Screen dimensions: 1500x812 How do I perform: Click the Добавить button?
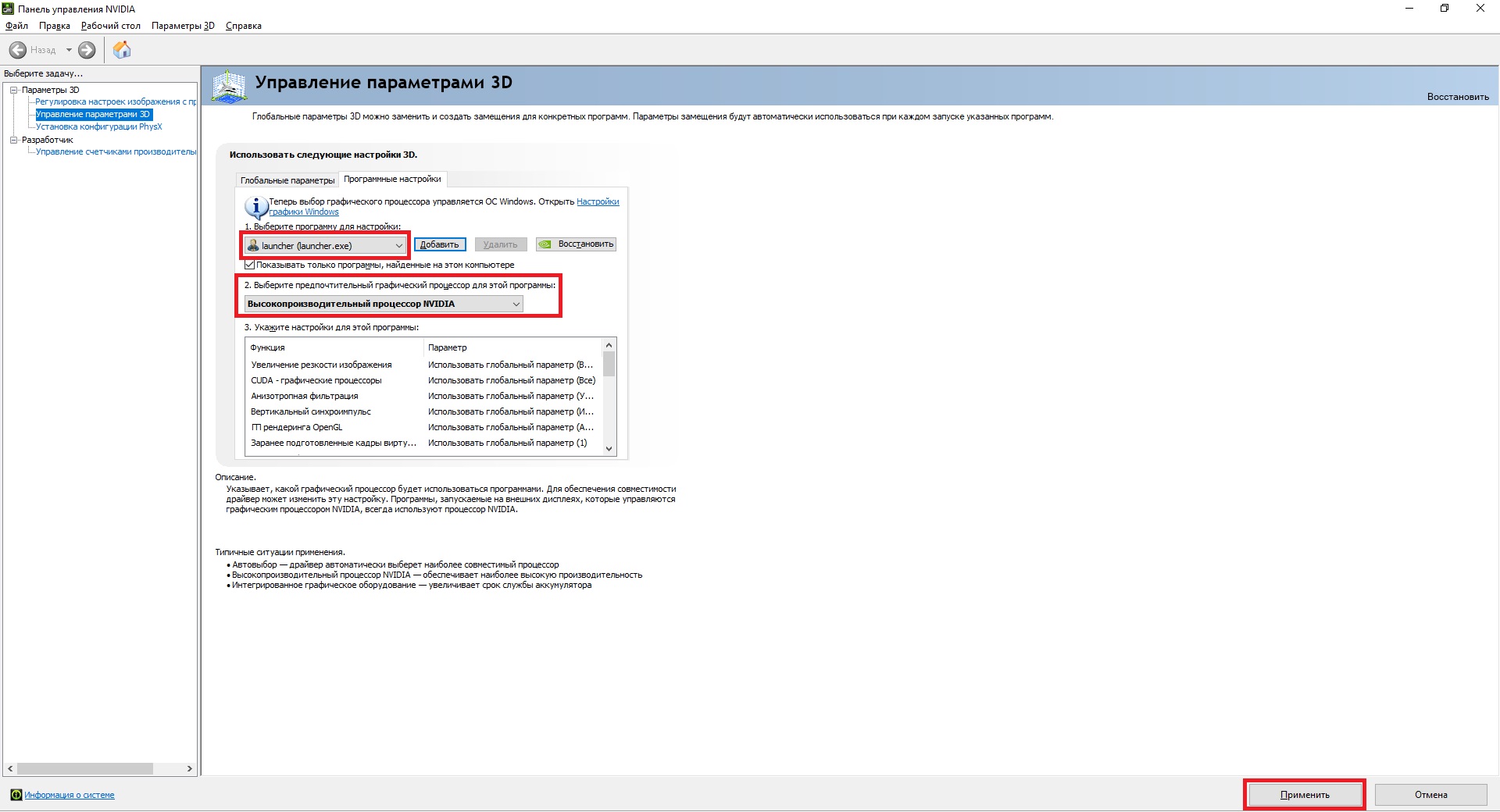[440, 244]
